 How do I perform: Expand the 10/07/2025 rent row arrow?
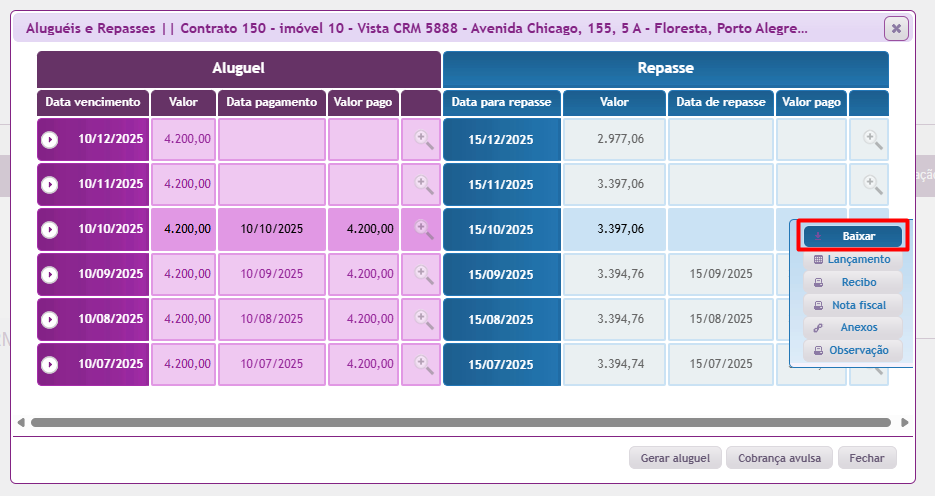pyautogui.click(x=50, y=365)
